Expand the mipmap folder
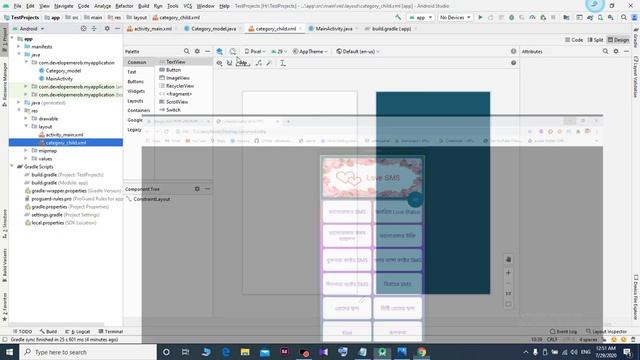640x360 pixels. pyautogui.click(x=26, y=151)
